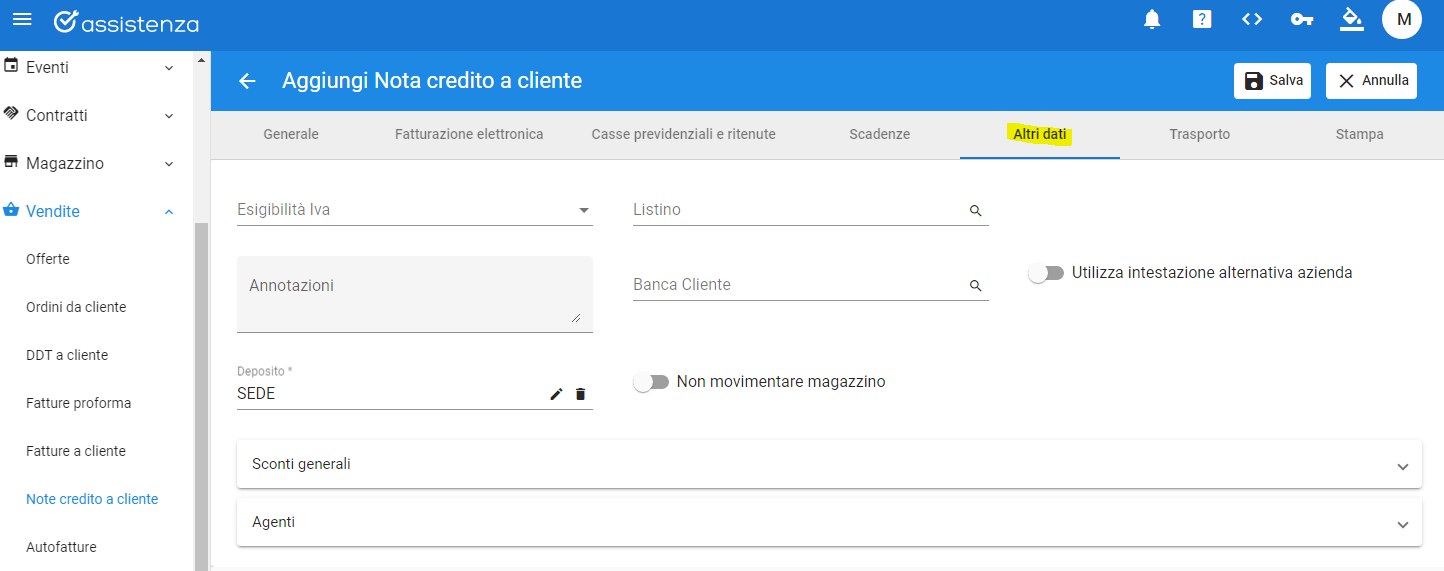Click the Magazzino store icon
The height and width of the screenshot is (571, 1444).
[12, 162]
